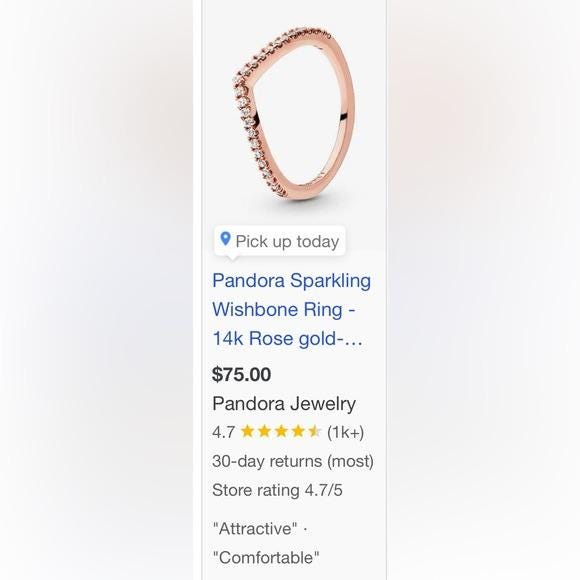This screenshot has width=580, height=580.
Task: Select the "Attractive" review highlight
Action: 255,528
